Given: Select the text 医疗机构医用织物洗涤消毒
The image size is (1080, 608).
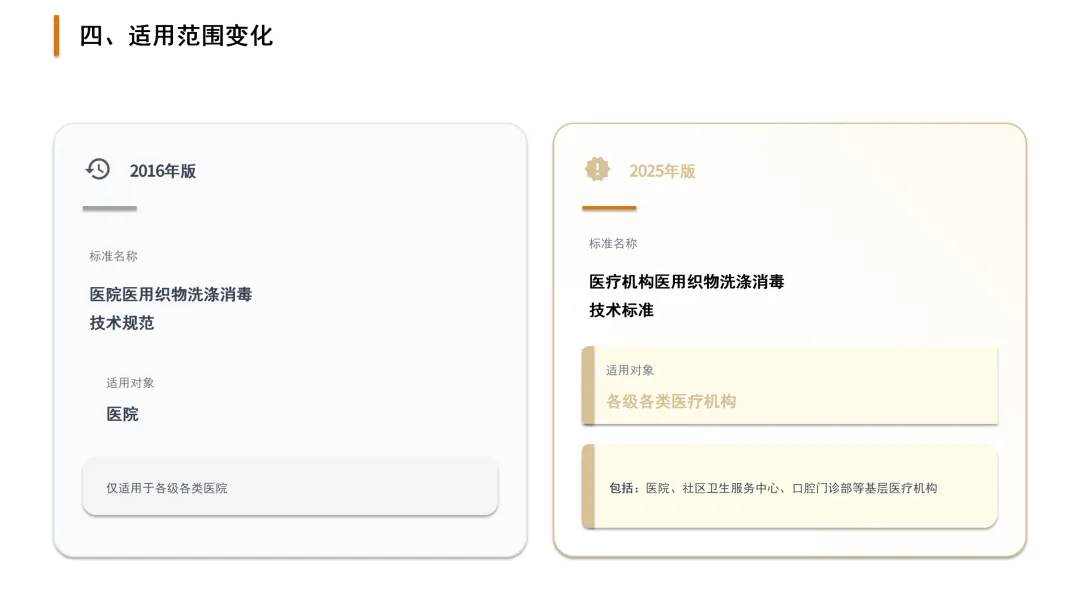Looking at the screenshot, I should point(687,282).
